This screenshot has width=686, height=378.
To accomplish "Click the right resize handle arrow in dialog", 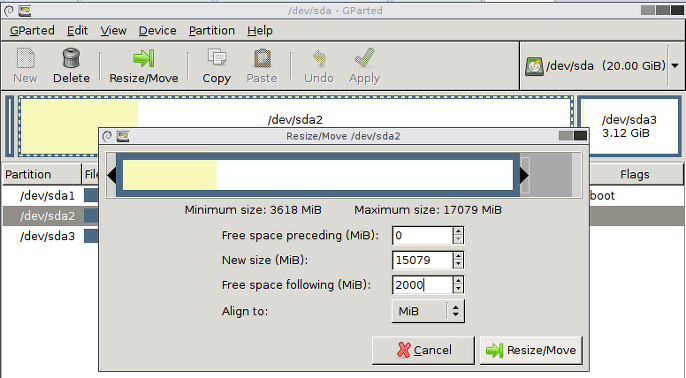I will click(524, 175).
